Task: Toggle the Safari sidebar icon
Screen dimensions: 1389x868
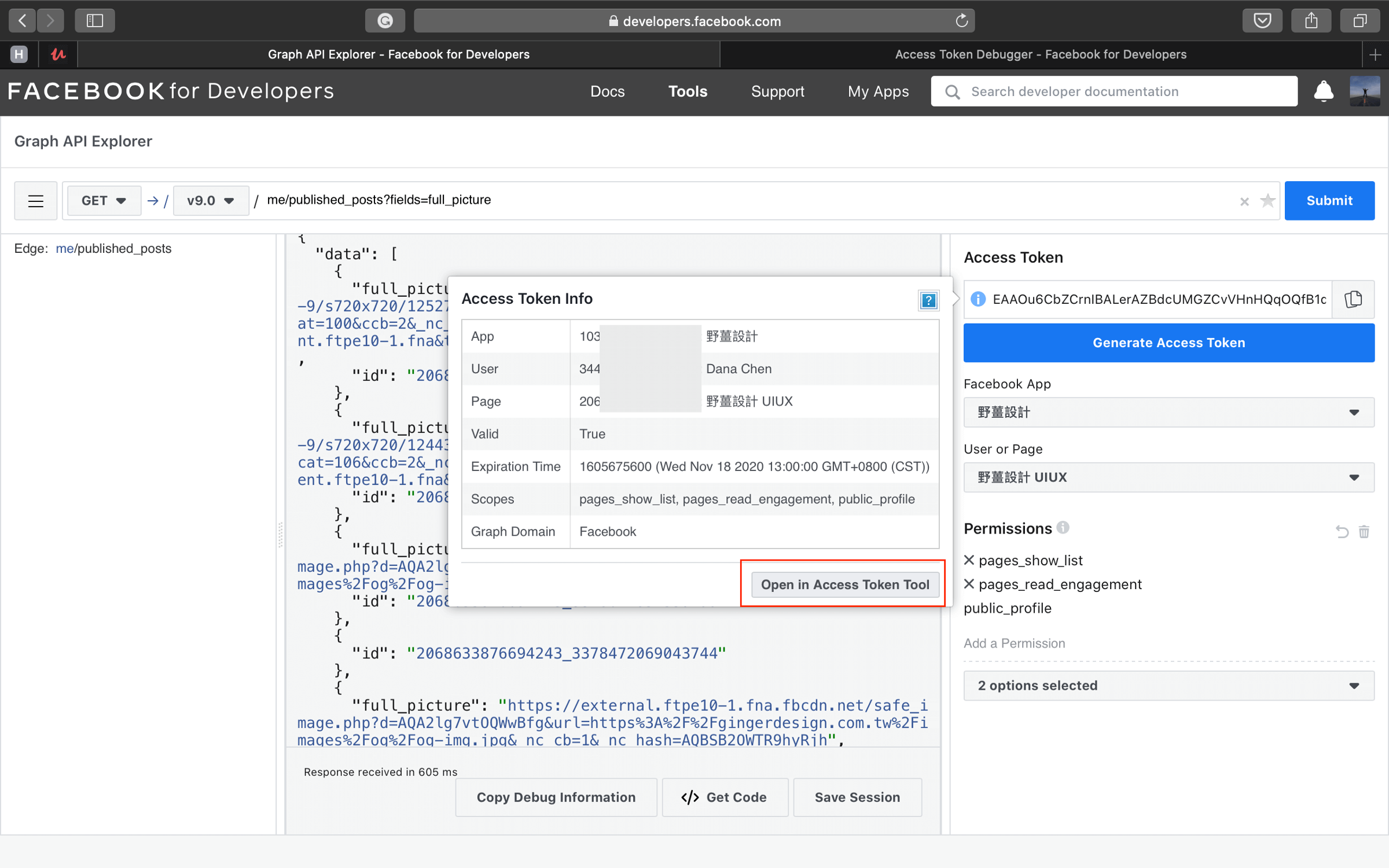Action: pos(95,21)
